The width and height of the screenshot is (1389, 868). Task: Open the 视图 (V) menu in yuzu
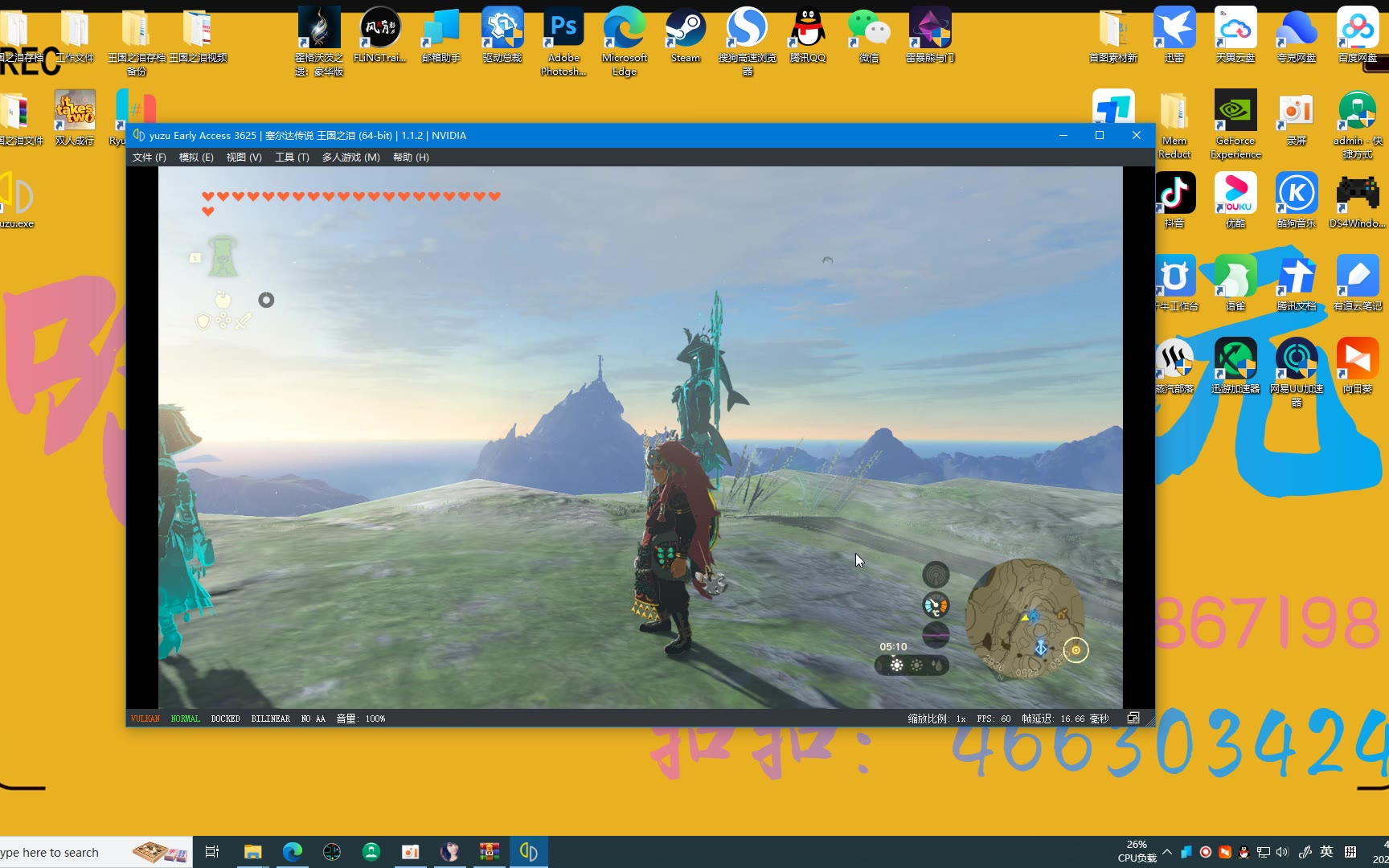coord(244,158)
